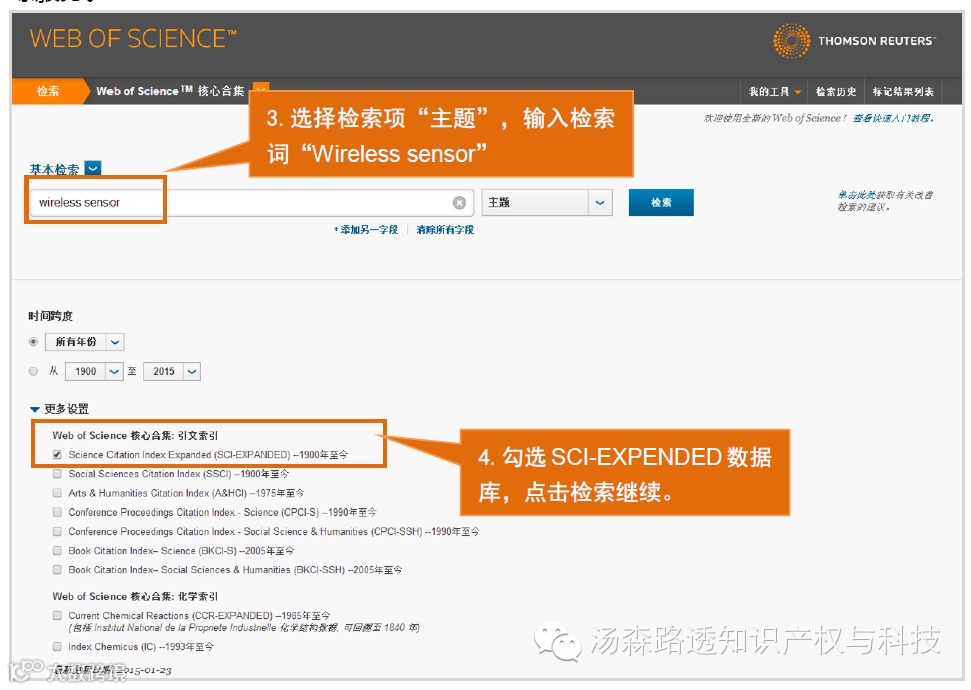
Task: Check the Index Chemicus (IC) checkbox
Action: click(x=57, y=647)
